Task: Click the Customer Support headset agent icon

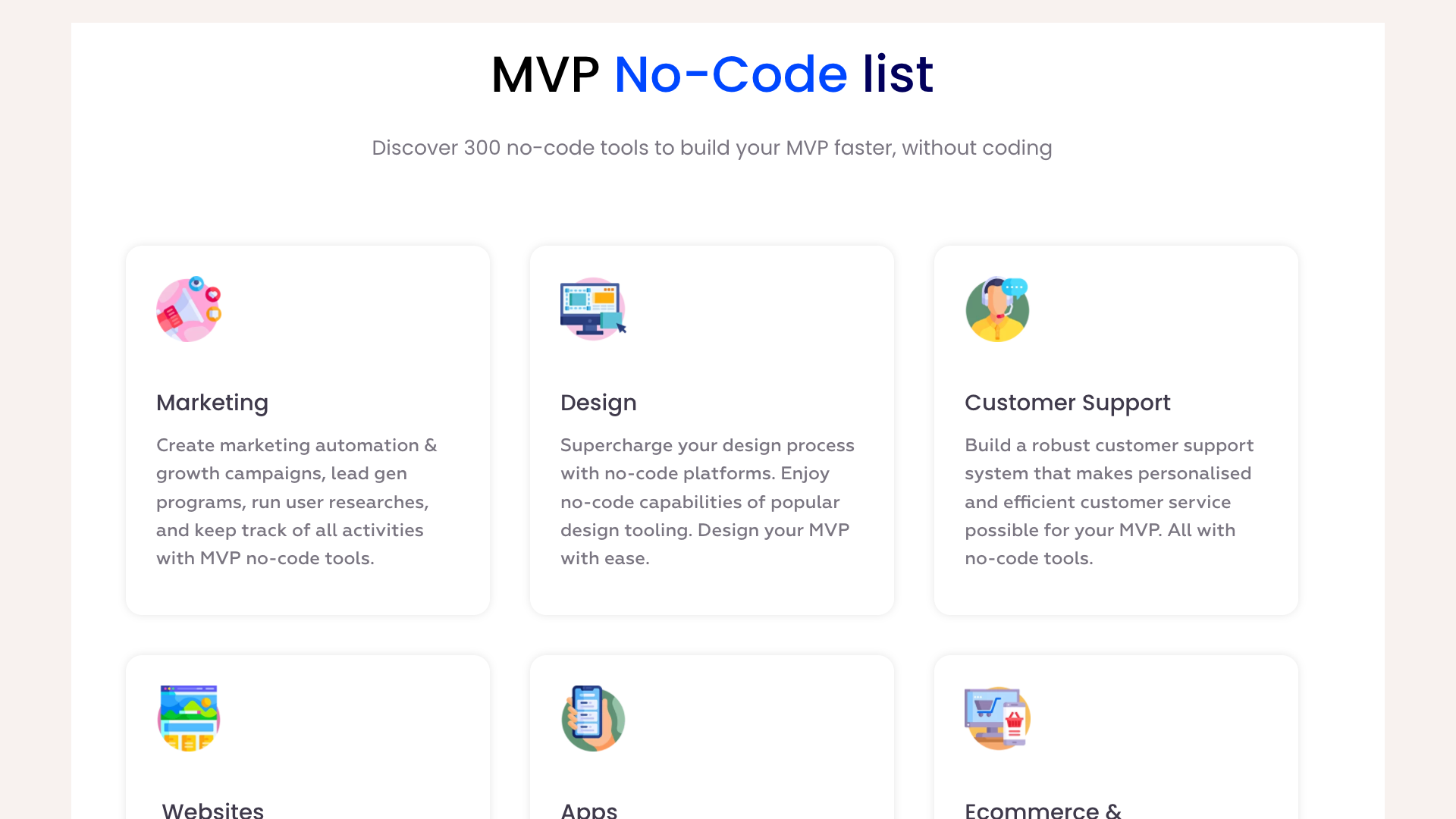Action: click(x=997, y=309)
